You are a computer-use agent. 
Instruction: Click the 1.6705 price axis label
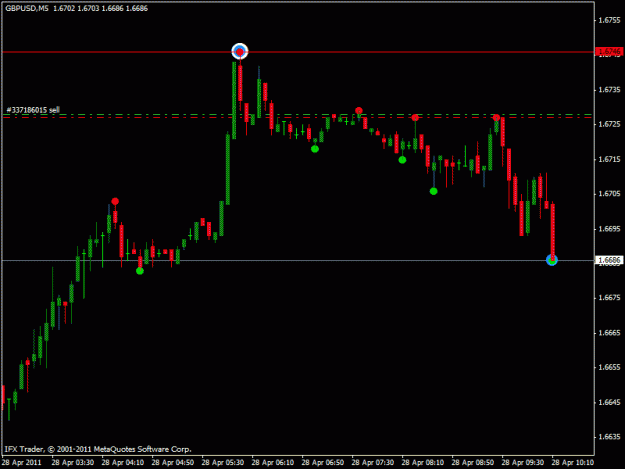coord(609,194)
